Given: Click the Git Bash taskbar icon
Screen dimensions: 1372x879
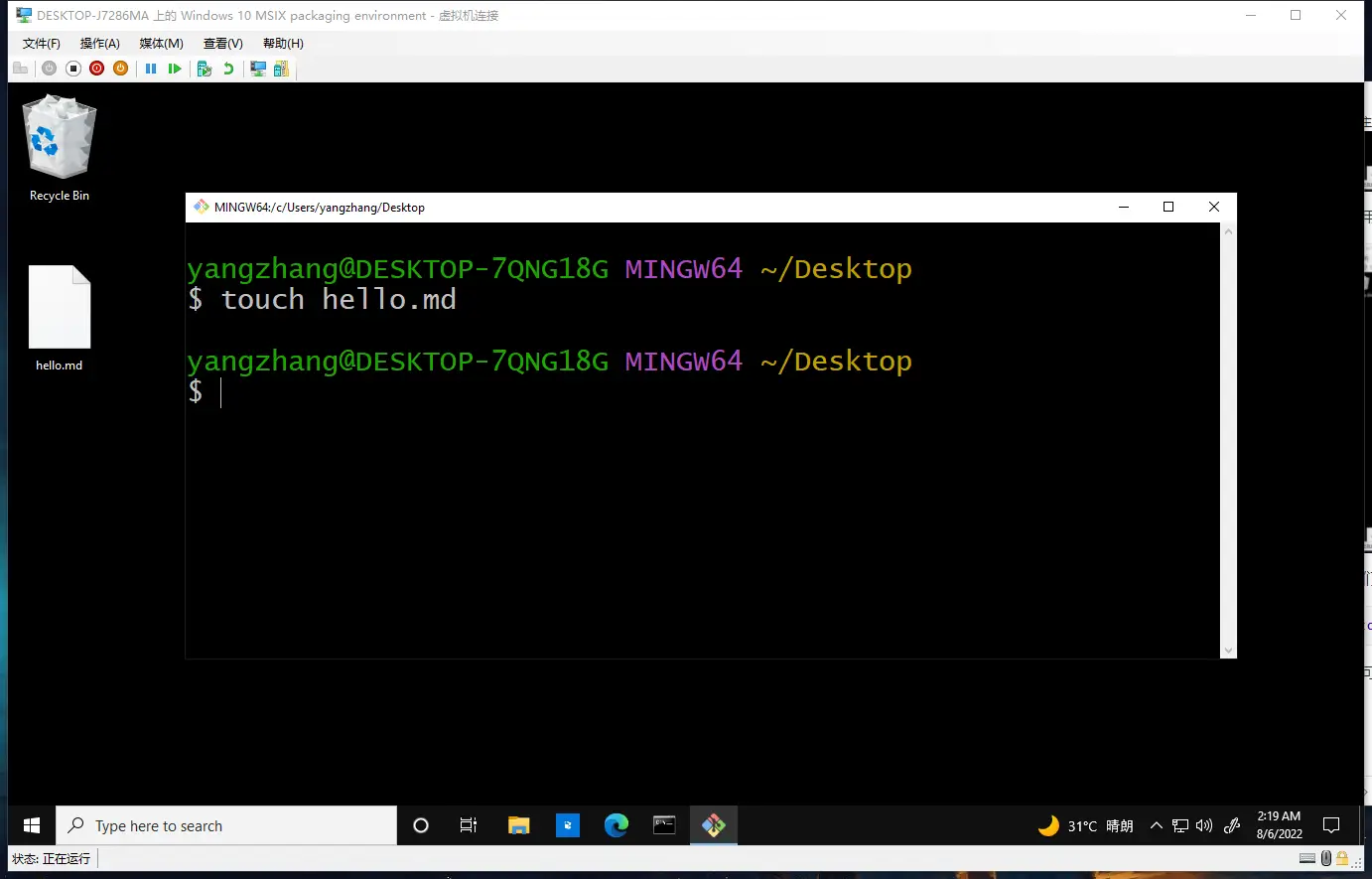Looking at the screenshot, I should tap(714, 825).
